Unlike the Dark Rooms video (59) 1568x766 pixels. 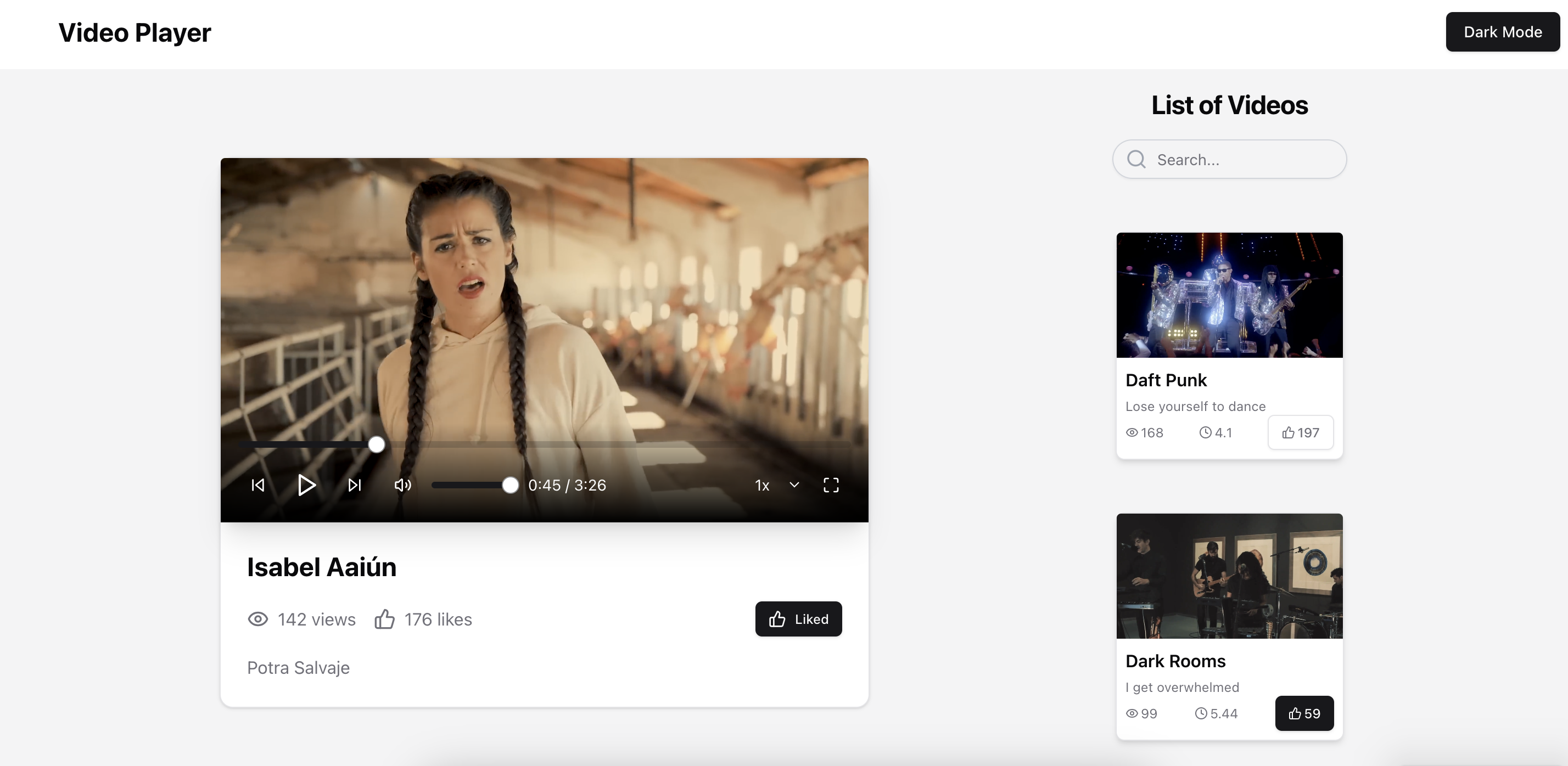coord(1304,713)
